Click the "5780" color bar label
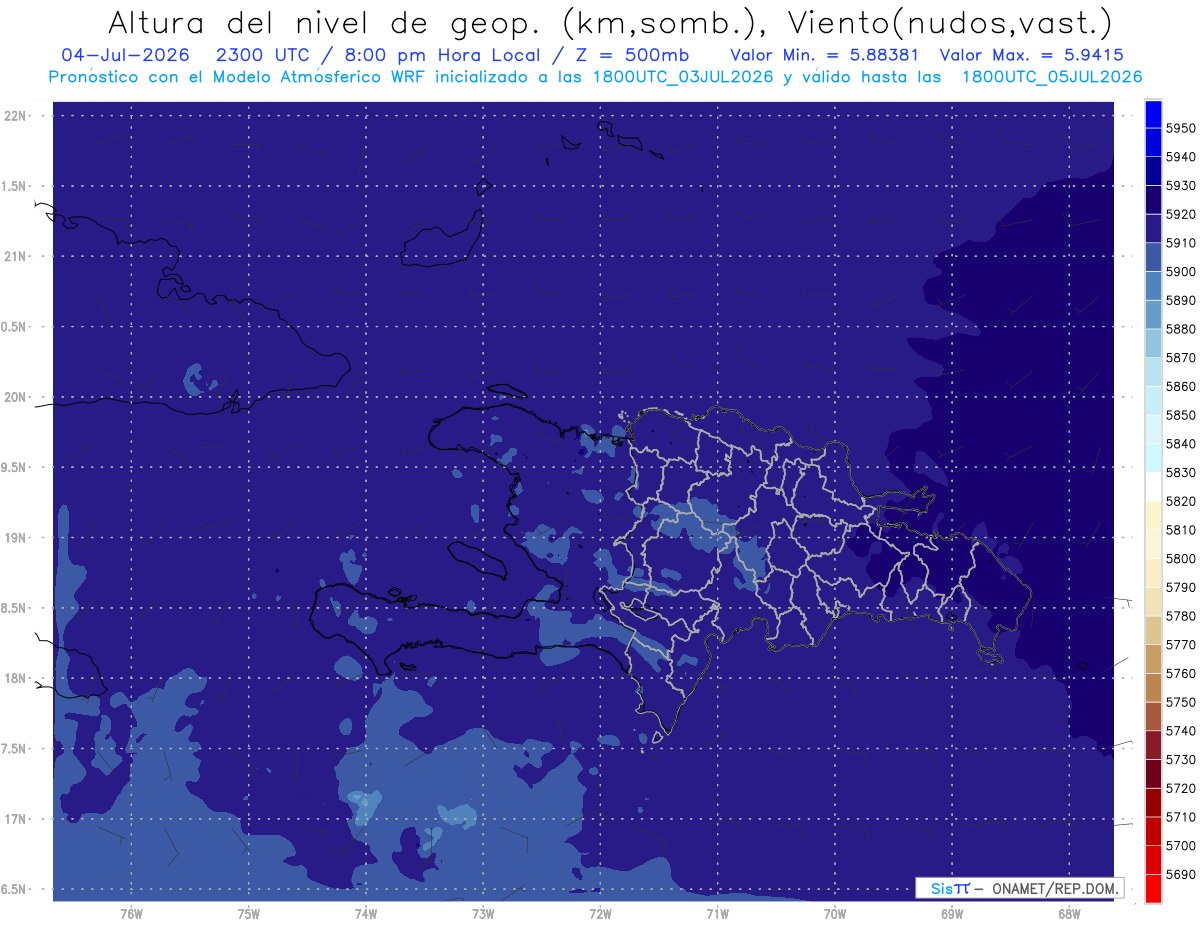This screenshot has height=927, width=1200. point(1180,616)
